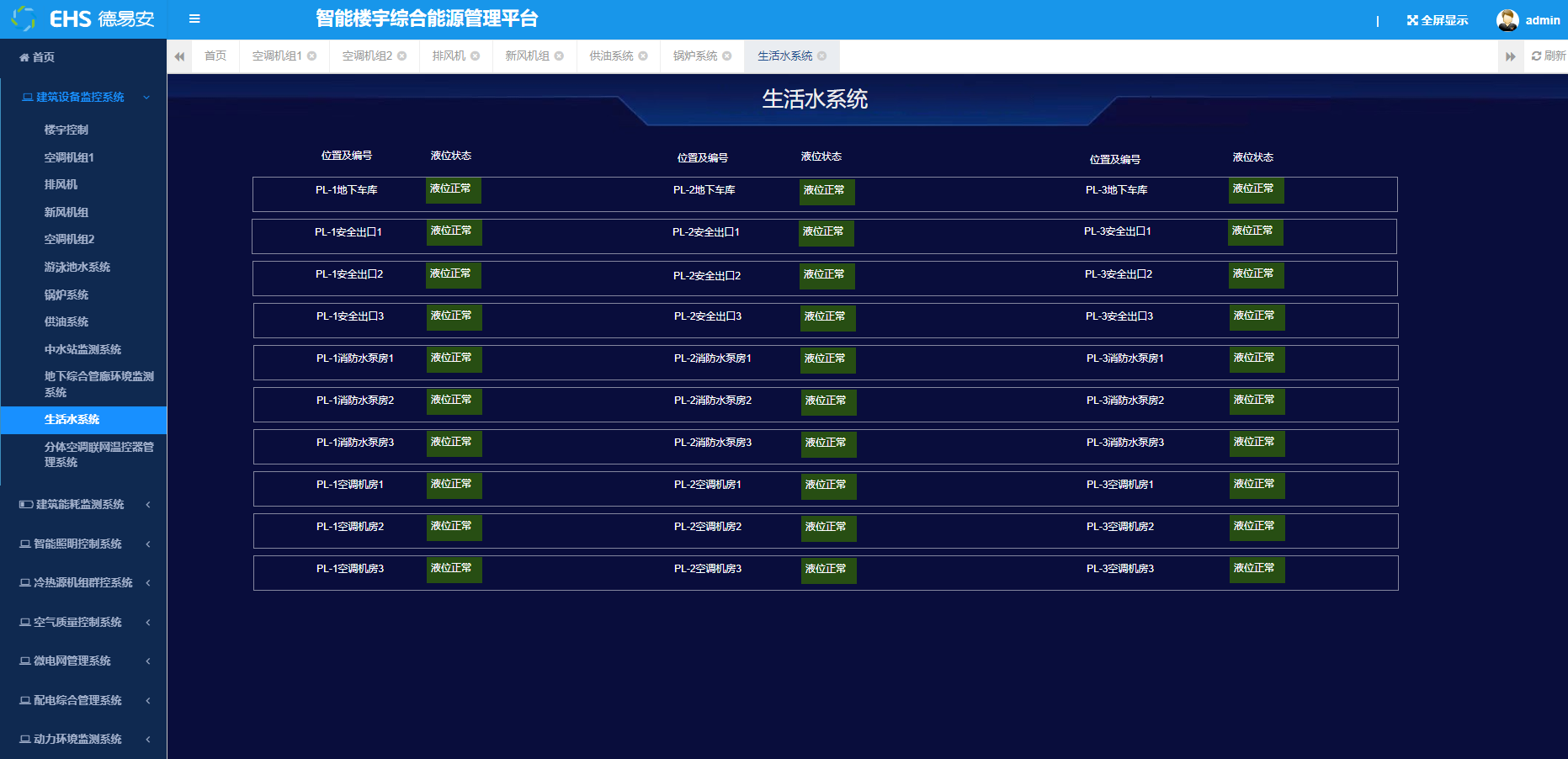This screenshot has width=1568, height=759.
Task: Click the admin user avatar
Action: [1507, 20]
